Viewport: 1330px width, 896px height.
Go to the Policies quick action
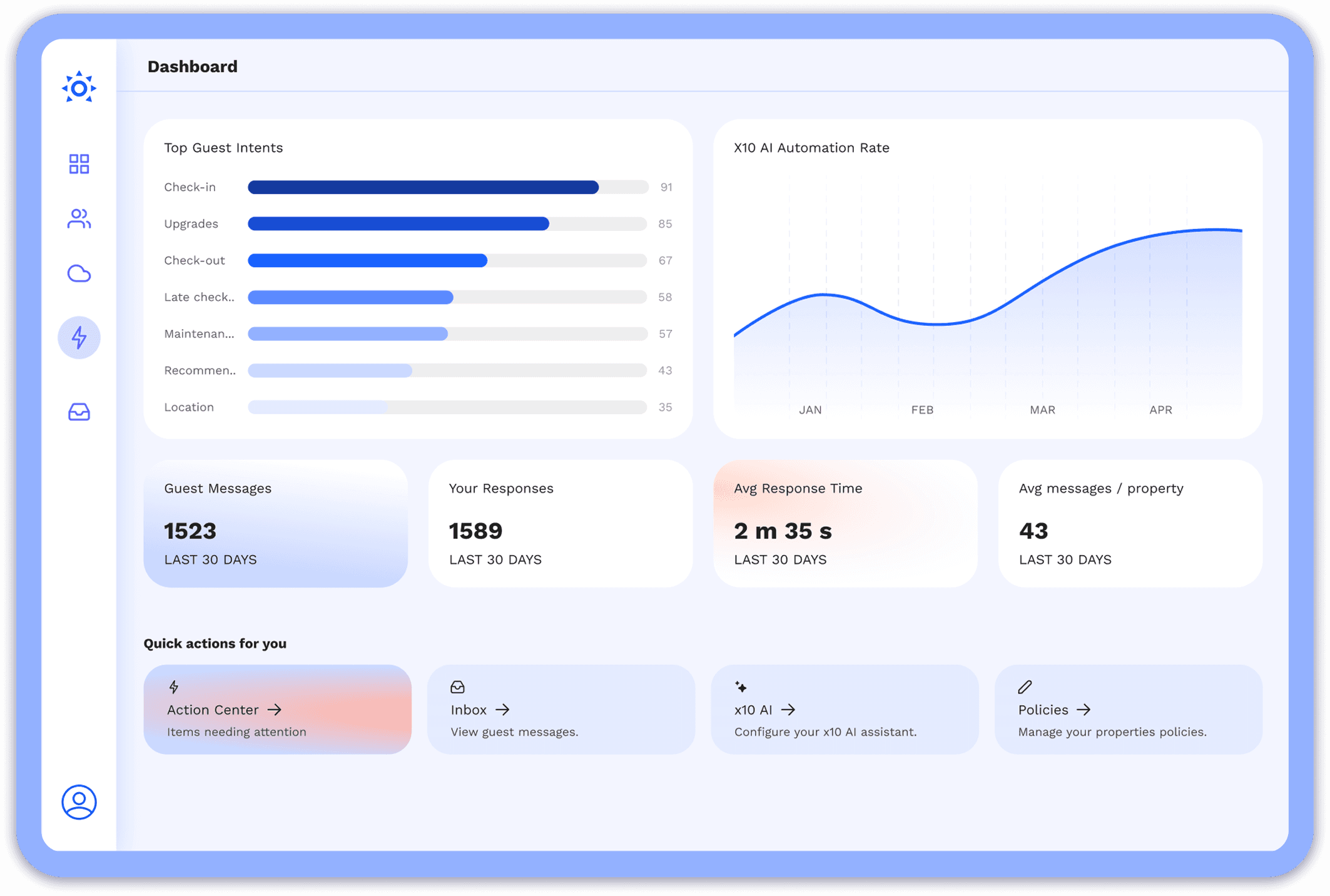(1128, 710)
